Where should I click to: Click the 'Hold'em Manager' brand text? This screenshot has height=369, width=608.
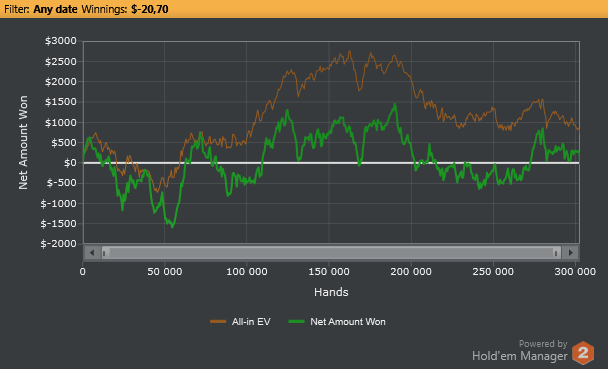[520, 355]
